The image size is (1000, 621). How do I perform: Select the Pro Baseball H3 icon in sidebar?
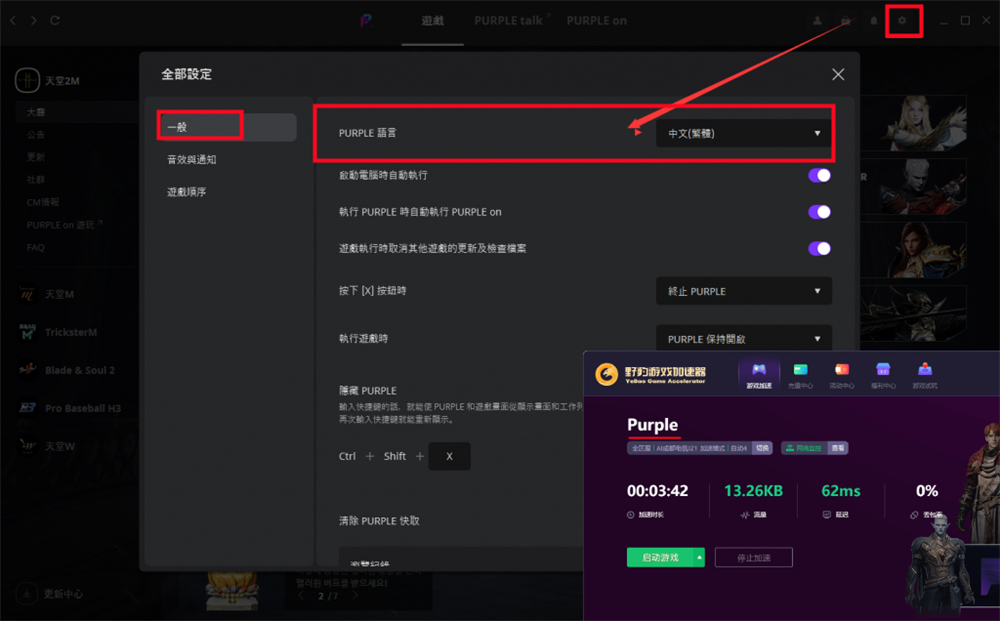27,408
